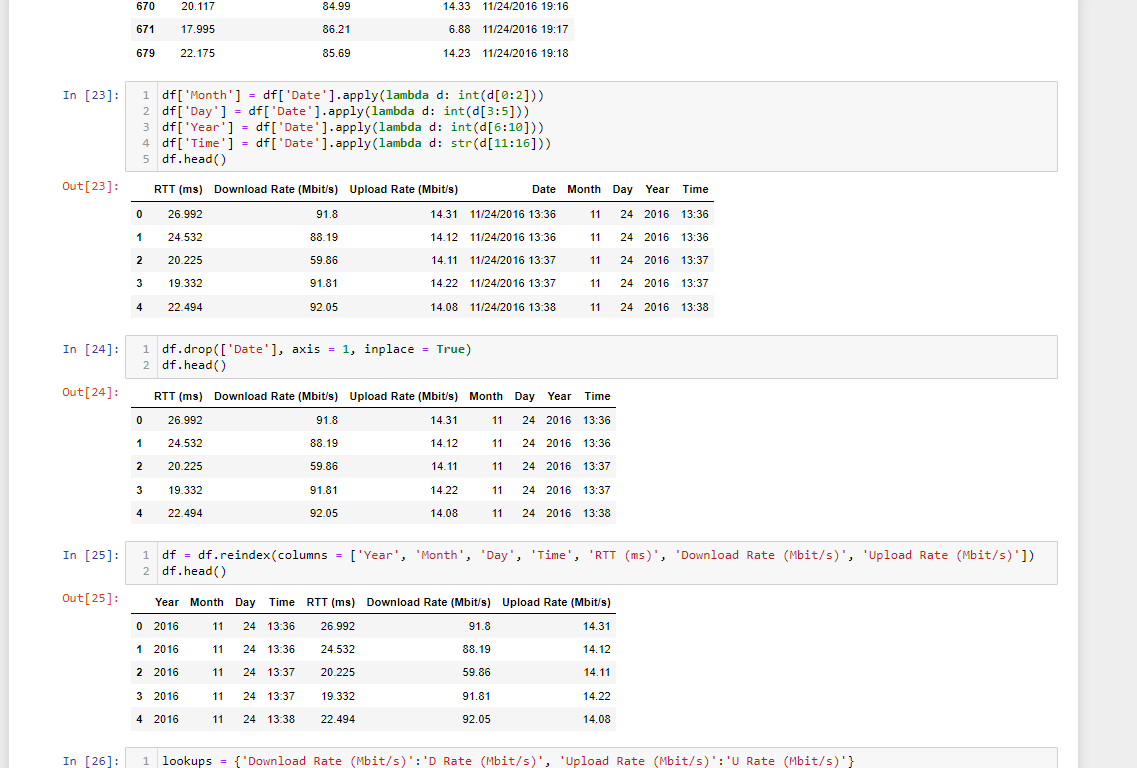The image size is (1137, 768).
Task: Click row index 671 in the top table
Action: (145, 29)
